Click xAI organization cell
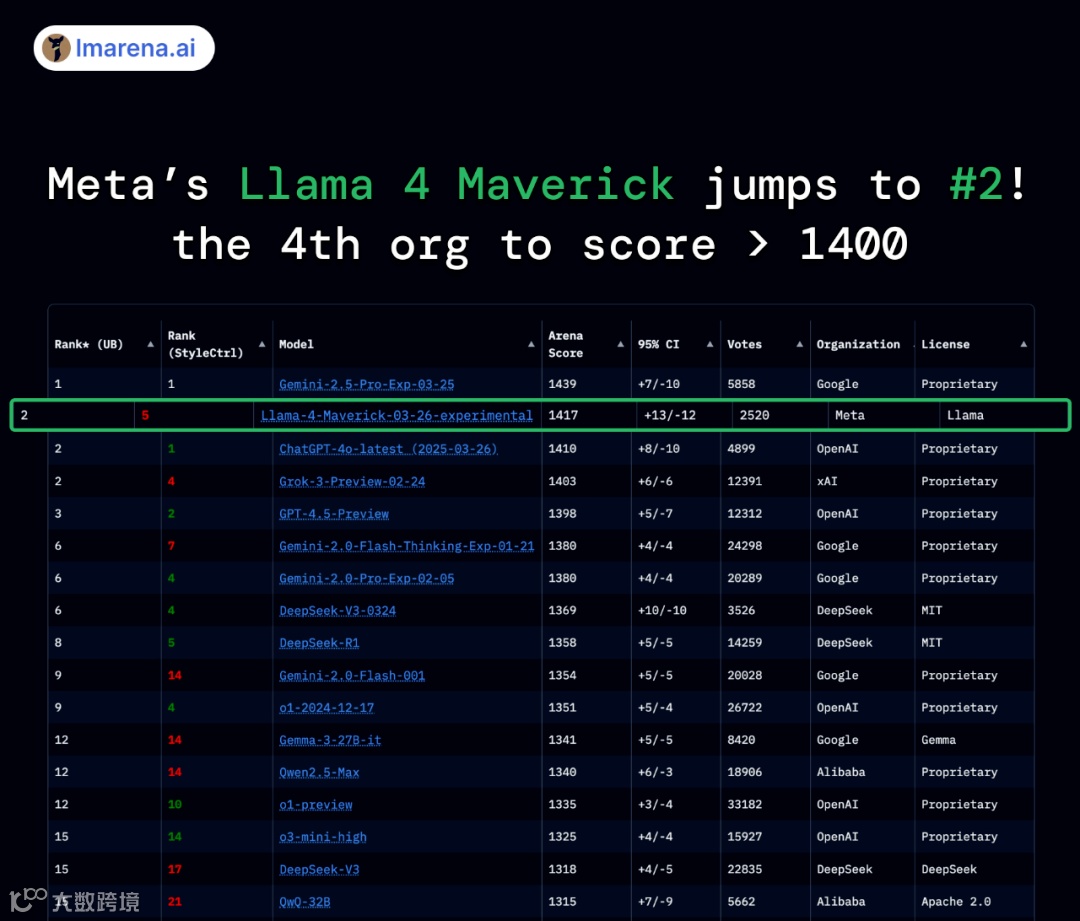The image size is (1080, 921). tap(827, 482)
